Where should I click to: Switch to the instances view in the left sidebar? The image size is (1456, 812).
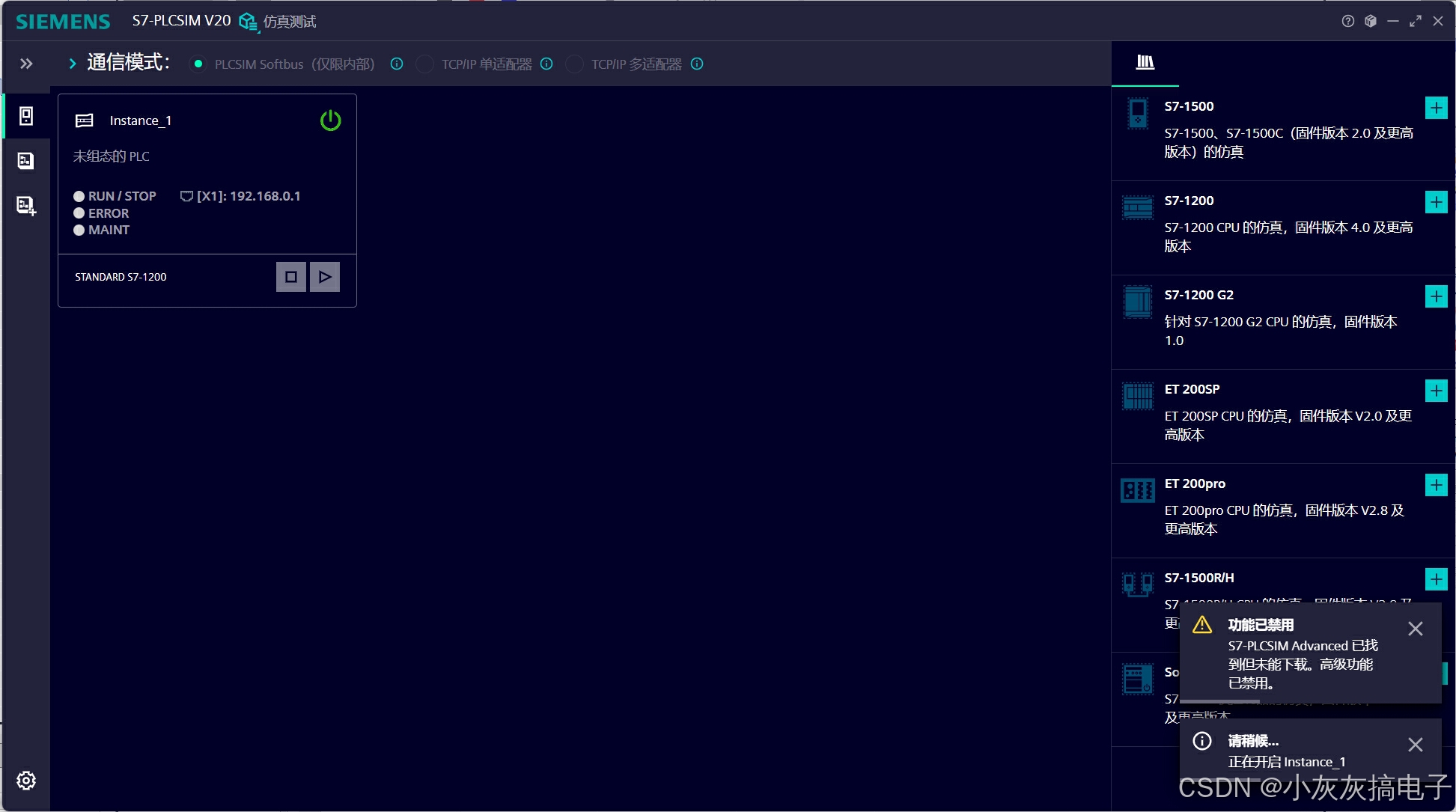coord(26,116)
